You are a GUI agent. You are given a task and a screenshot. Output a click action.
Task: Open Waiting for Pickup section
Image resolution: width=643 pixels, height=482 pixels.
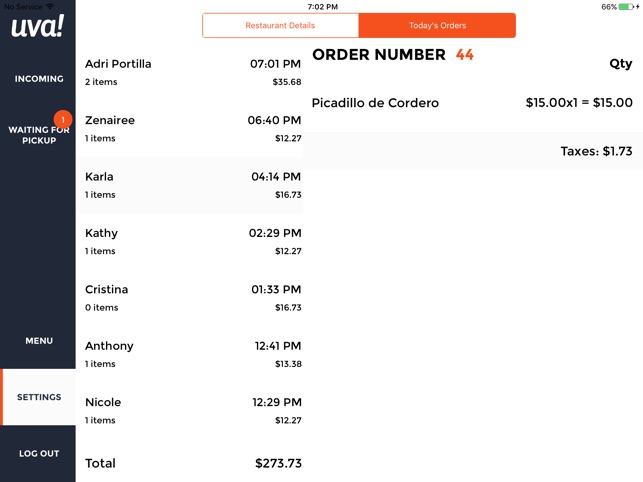[x=39, y=135]
